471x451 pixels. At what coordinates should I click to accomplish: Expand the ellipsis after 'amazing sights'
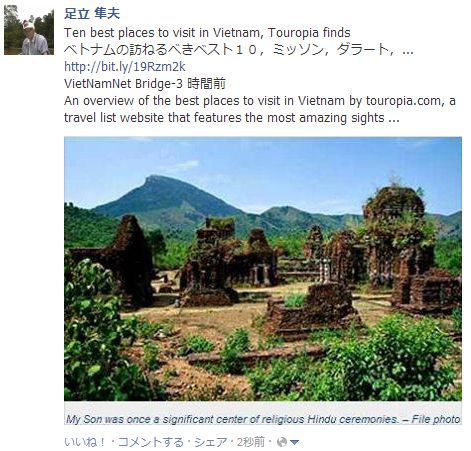point(394,120)
